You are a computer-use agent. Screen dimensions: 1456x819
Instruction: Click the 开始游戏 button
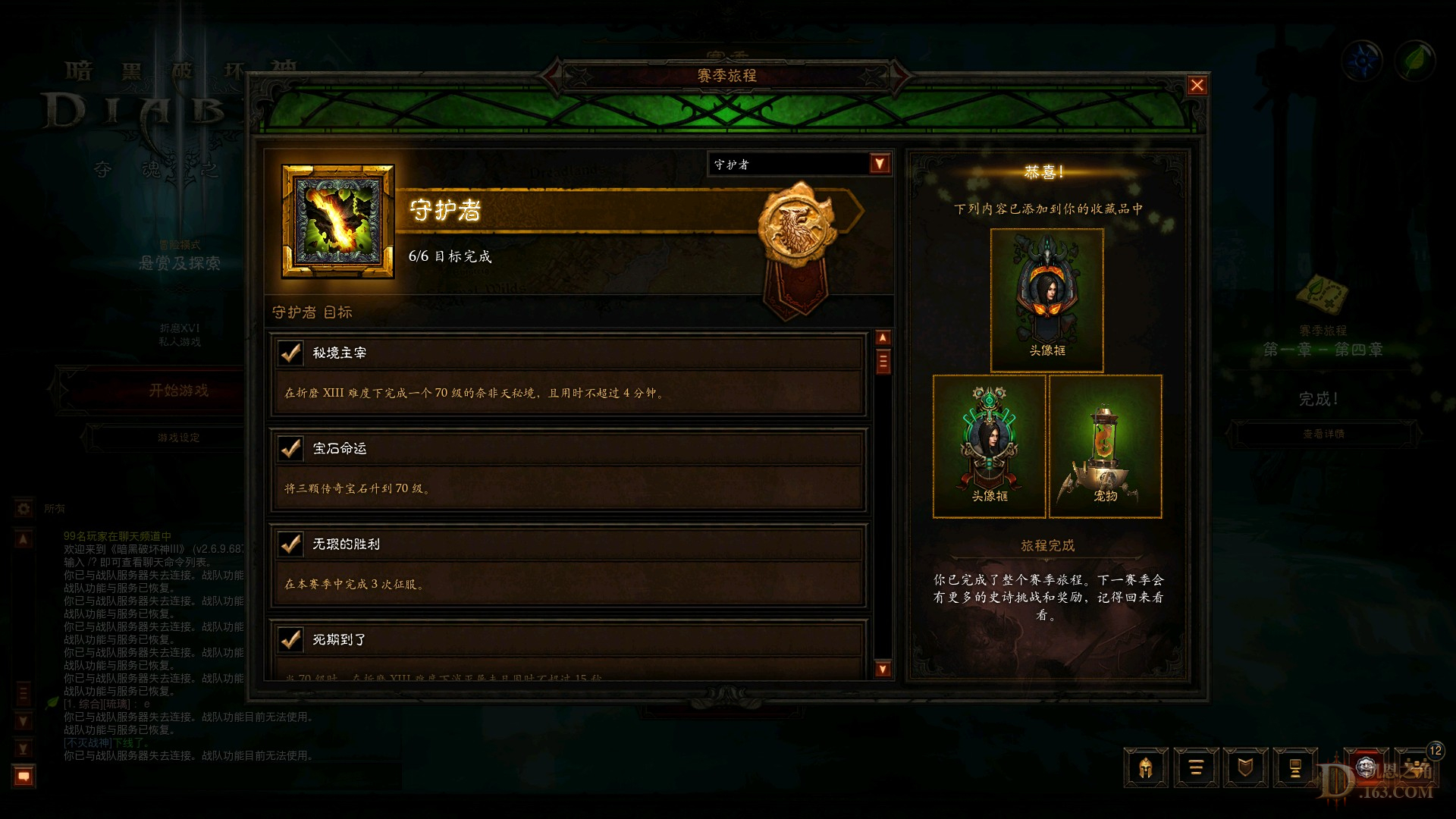tap(178, 391)
